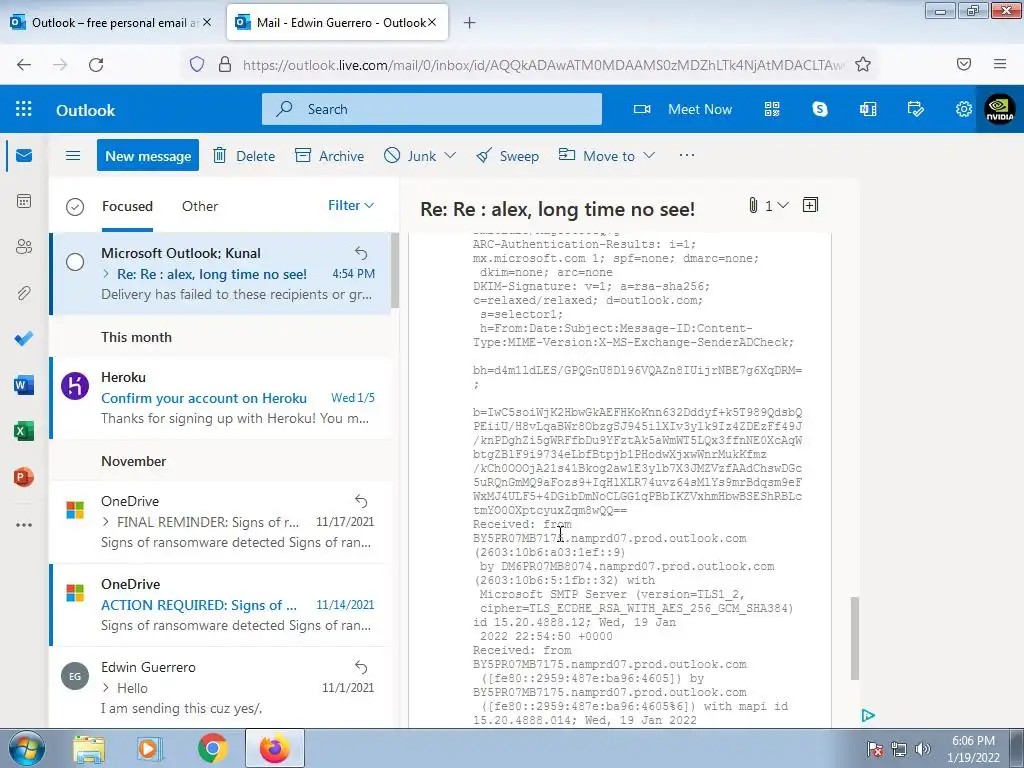Open a new browser tab

tap(470, 23)
